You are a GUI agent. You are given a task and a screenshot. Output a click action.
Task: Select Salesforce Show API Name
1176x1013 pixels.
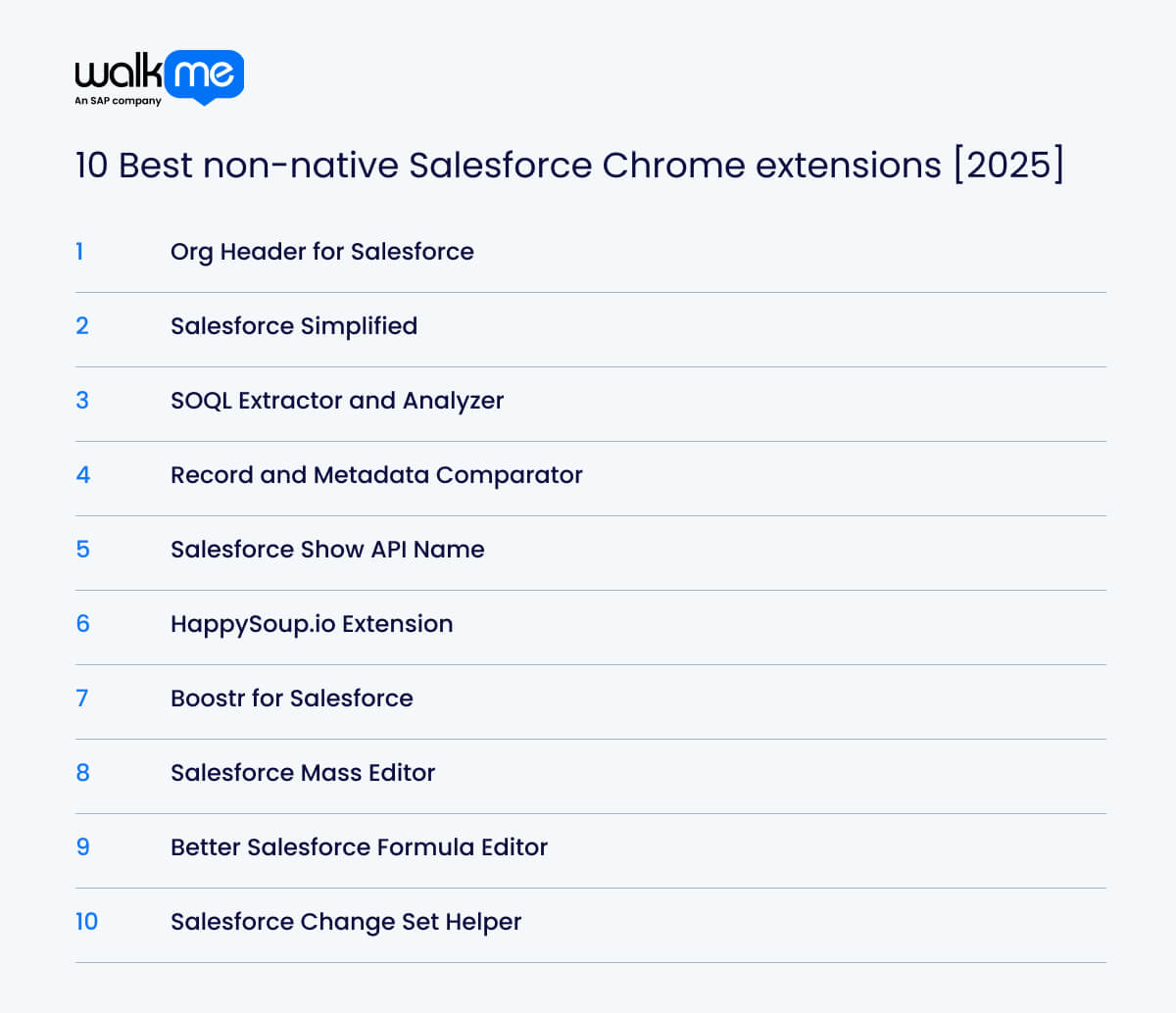(327, 550)
